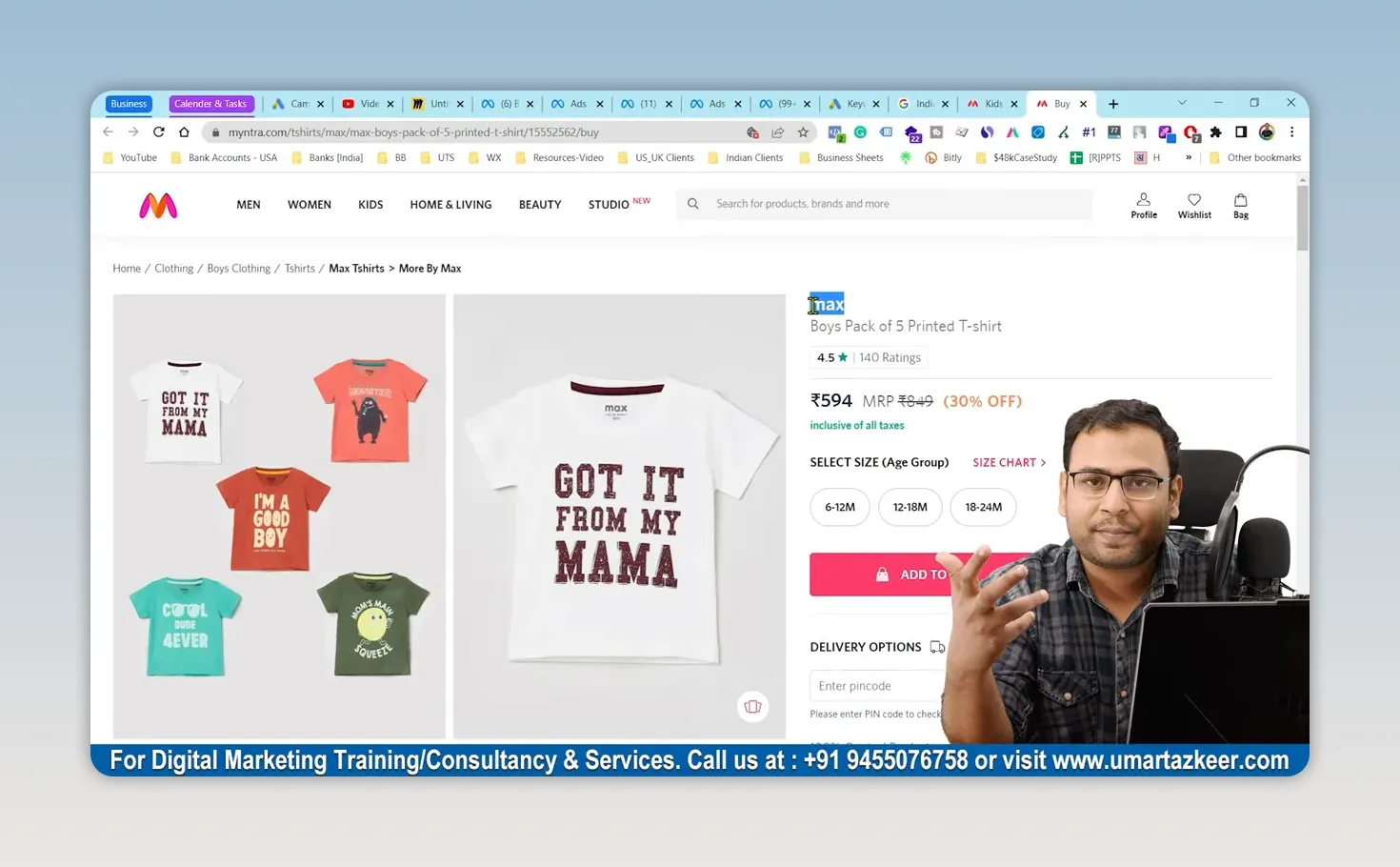Viewport: 1400px width, 867px height.
Task: Open the SIZE CHART link
Action: (1010, 462)
